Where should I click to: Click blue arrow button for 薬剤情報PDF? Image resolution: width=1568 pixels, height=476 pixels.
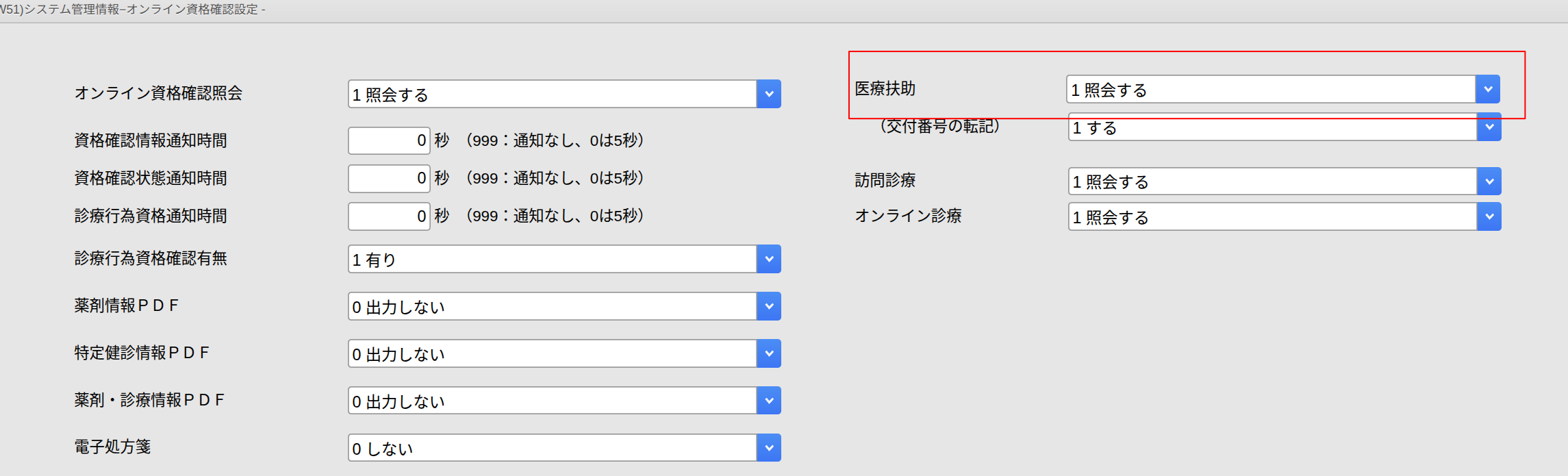pos(768,306)
